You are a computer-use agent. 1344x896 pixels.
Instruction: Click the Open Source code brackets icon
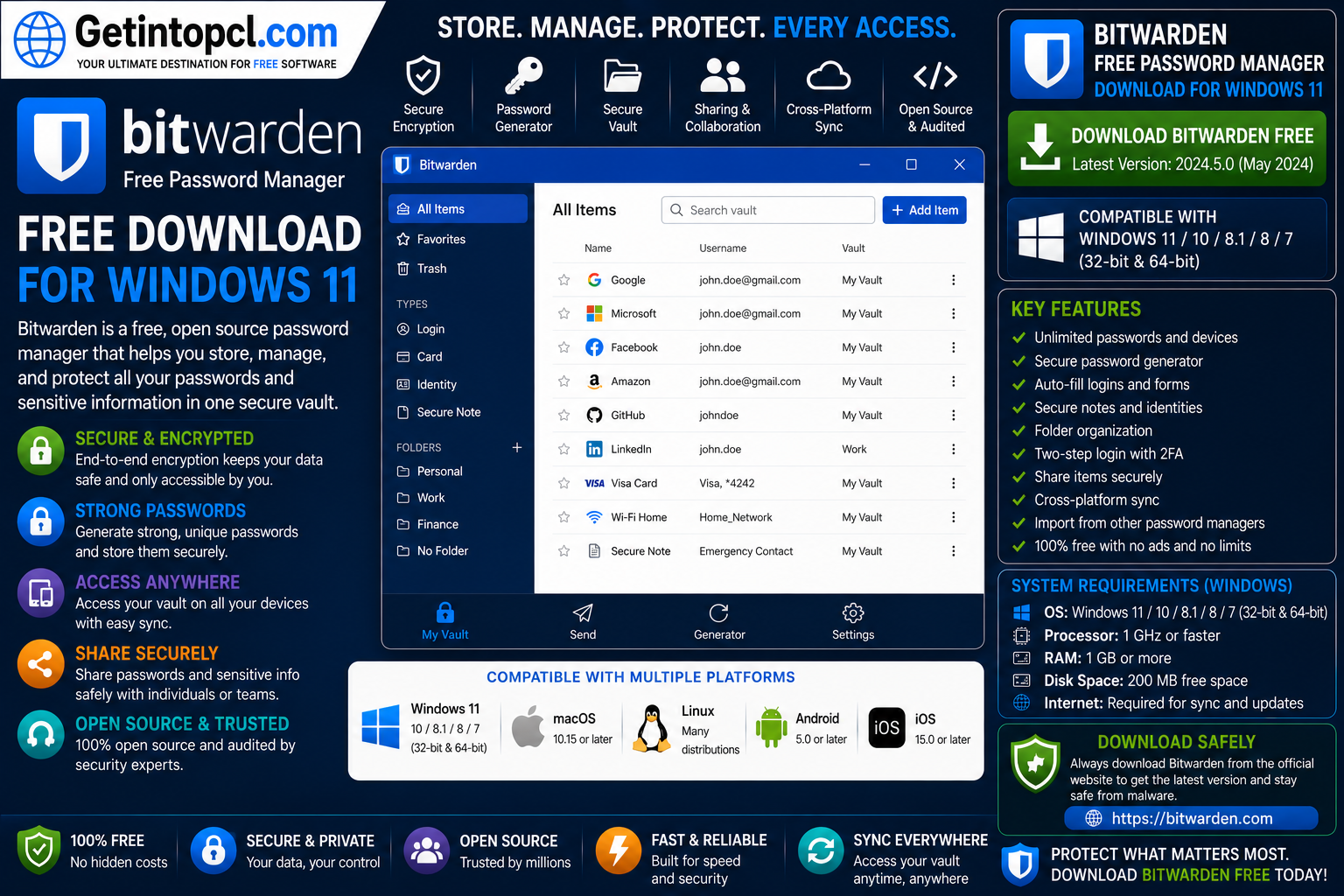coord(935,76)
